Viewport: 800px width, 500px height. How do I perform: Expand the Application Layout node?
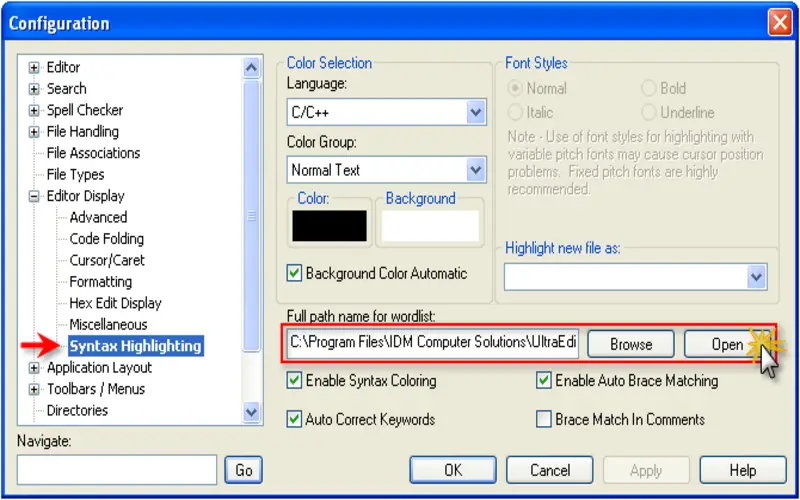(34, 368)
